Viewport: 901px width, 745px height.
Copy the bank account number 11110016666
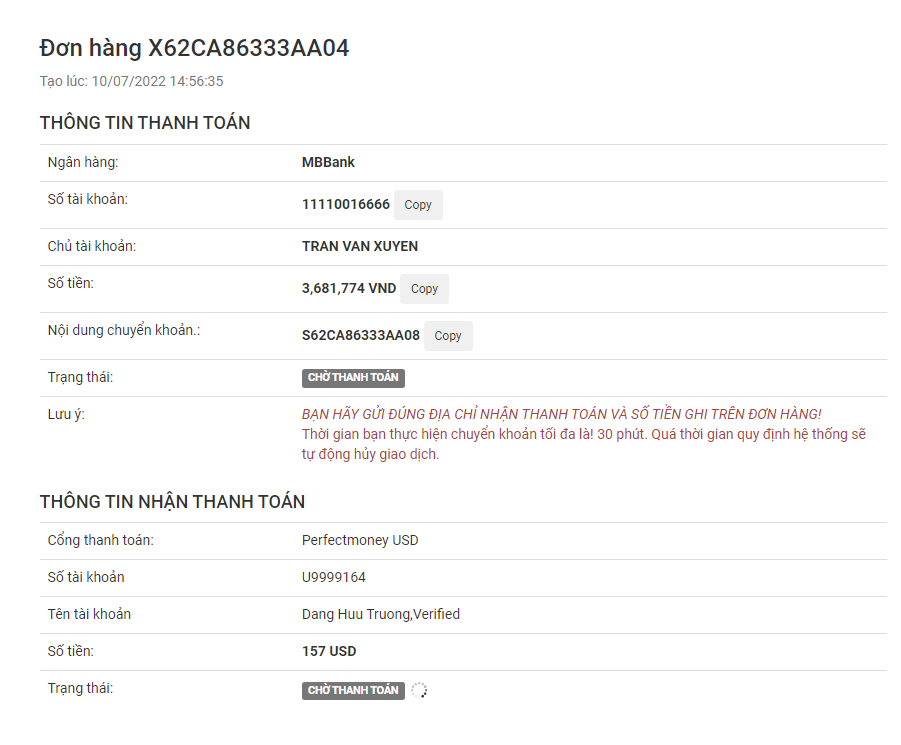click(x=418, y=205)
